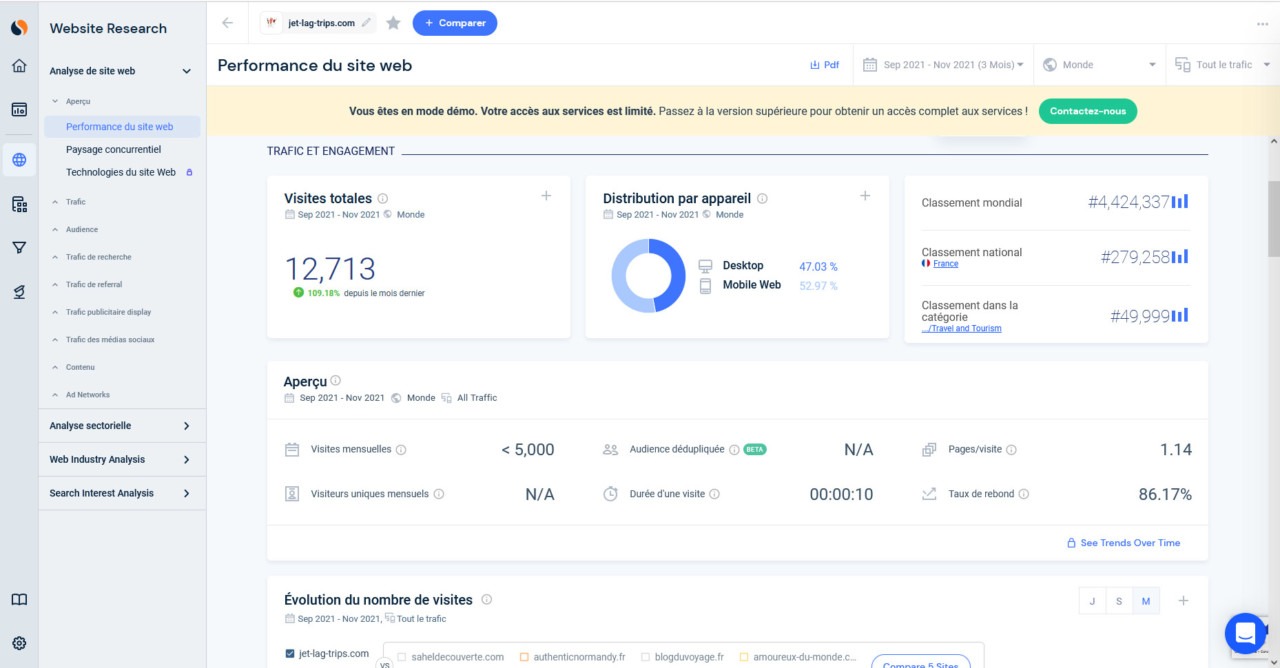Open the dashboard chart icon in left rail

tap(19, 110)
